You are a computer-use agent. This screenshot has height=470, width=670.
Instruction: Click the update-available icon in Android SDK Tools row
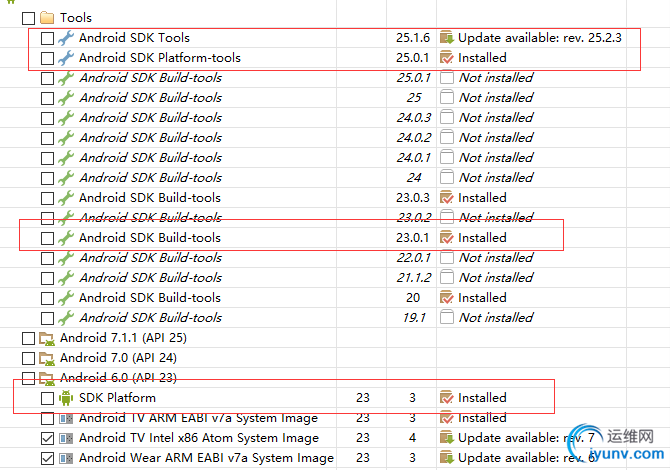click(x=447, y=38)
